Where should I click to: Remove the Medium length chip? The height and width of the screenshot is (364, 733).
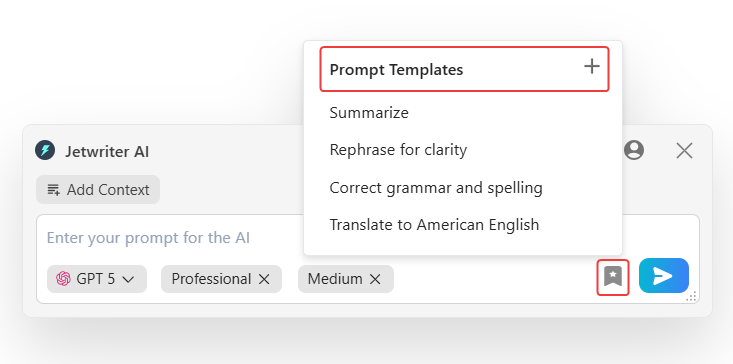(x=375, y=279)
